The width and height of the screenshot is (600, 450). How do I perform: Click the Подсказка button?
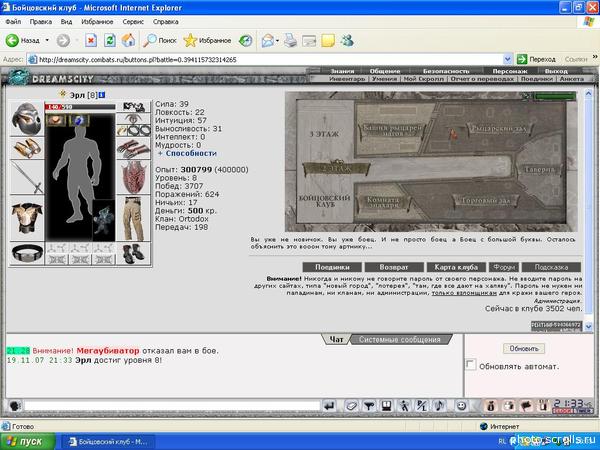tap(551, 267)
